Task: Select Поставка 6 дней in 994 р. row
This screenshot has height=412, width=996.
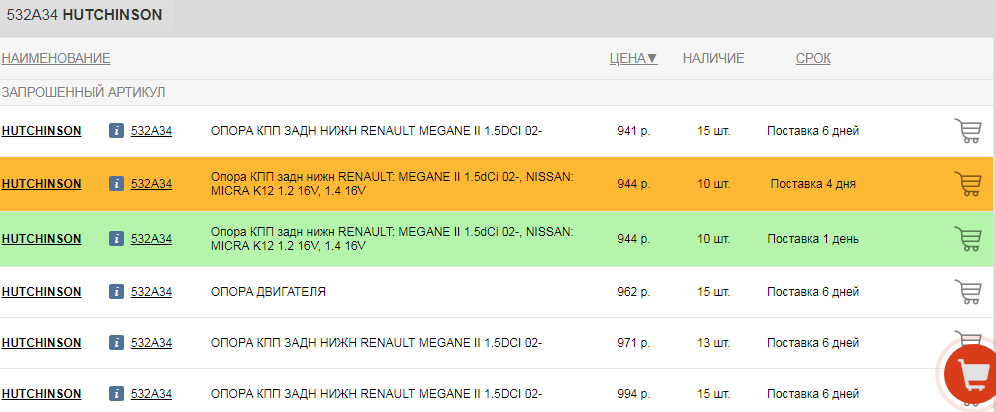Action: coord(813,394)
